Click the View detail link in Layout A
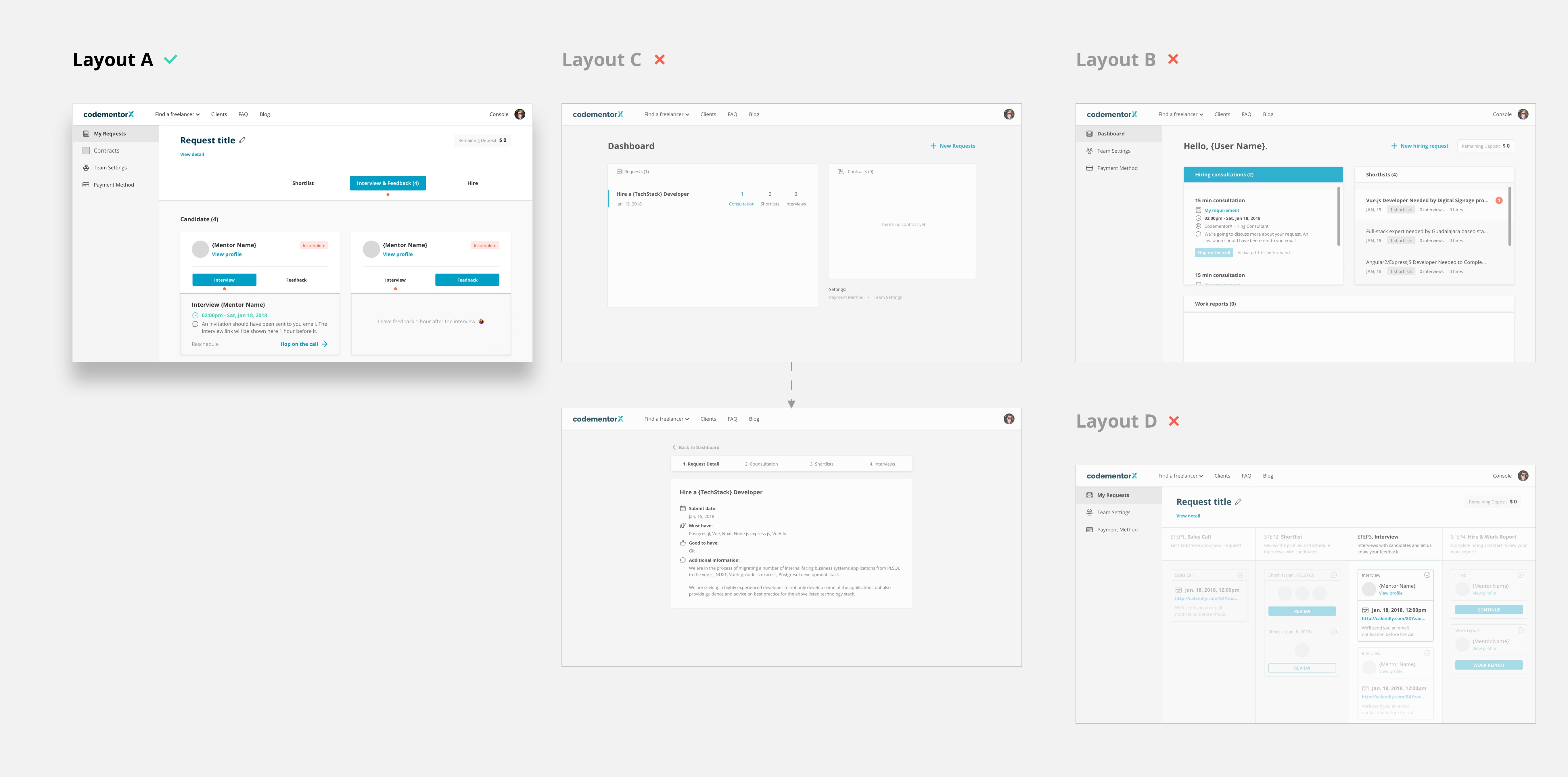This screenshot has height=777, width=1568. click(x=192, y=155)
